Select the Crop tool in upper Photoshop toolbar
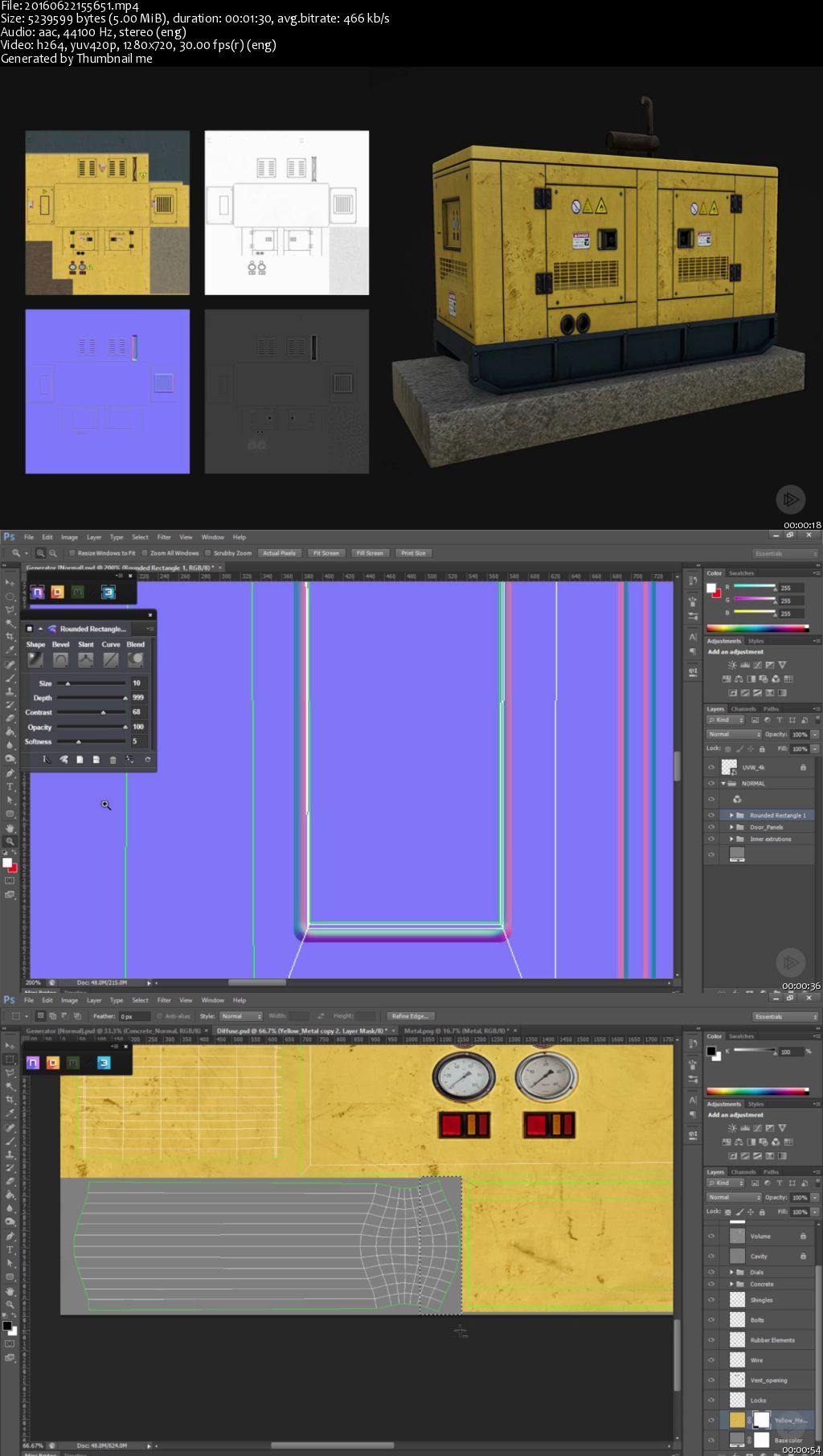This screenshot has width=823, height=1456. 10,637
